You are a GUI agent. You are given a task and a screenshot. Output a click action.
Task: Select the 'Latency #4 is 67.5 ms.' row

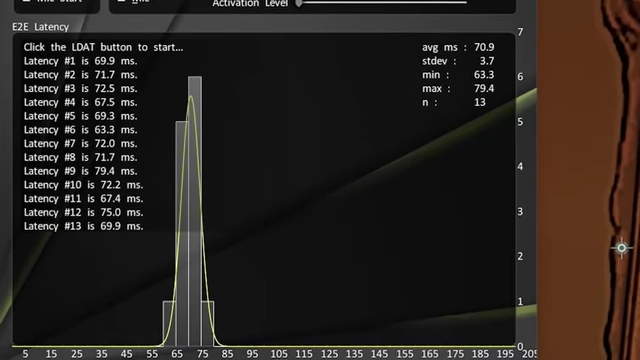(80, 102)
